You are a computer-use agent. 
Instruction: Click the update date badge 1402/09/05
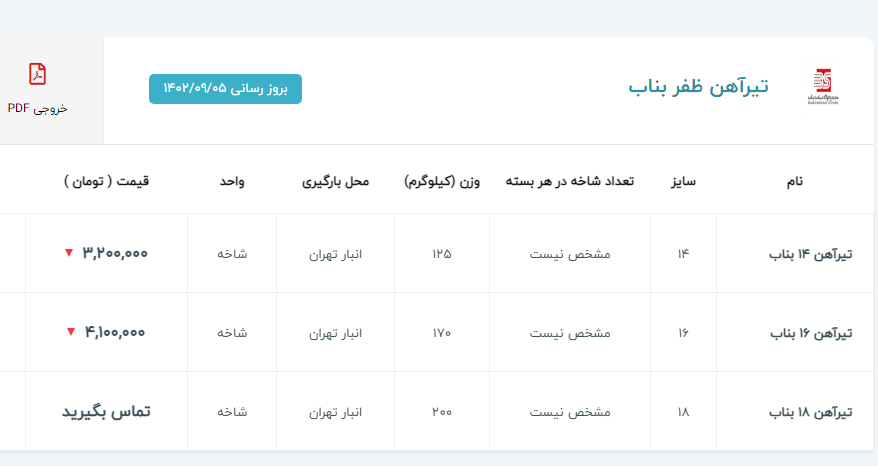pos(225,89)
